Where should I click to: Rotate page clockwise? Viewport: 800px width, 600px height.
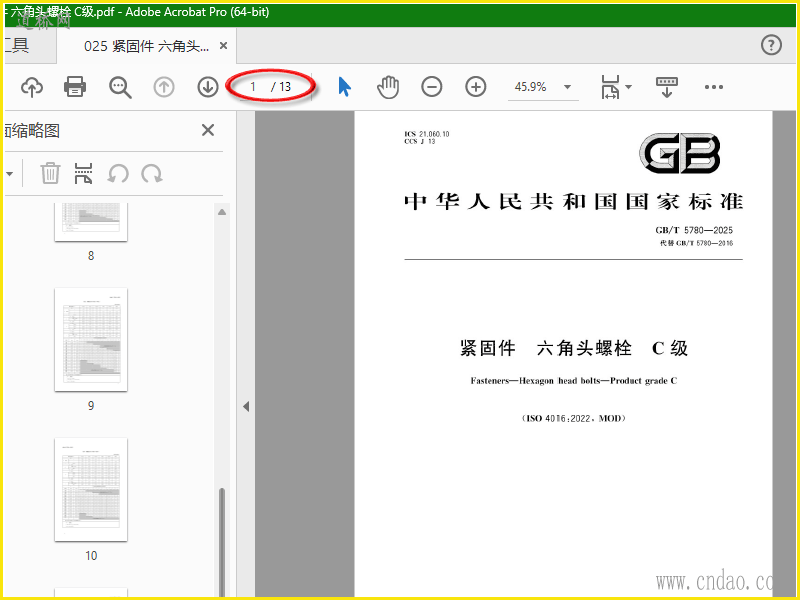point(152,174)
